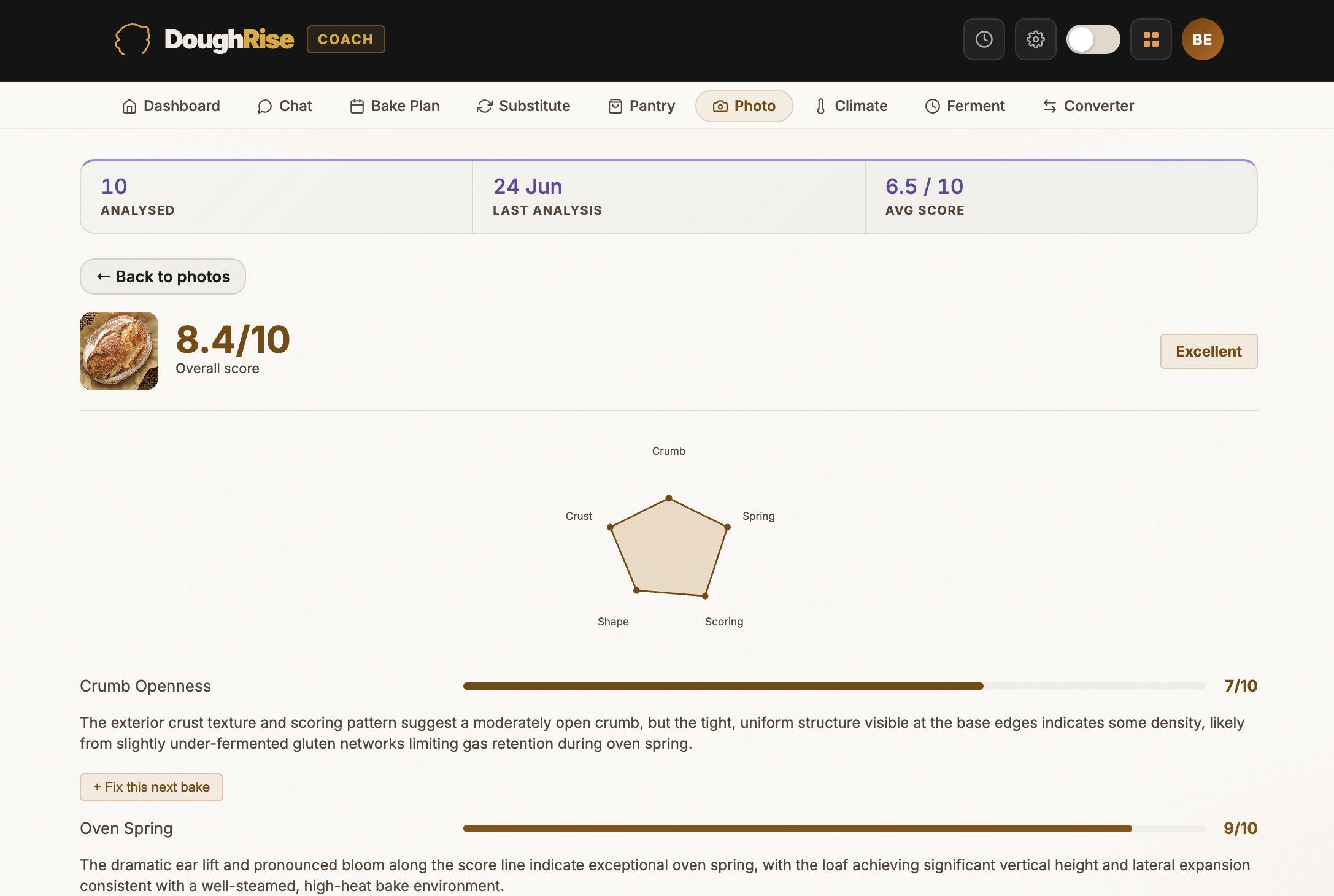Open the Pantry tab
The width and height of the screenshot is (1334, 896).
coord(641,106)
